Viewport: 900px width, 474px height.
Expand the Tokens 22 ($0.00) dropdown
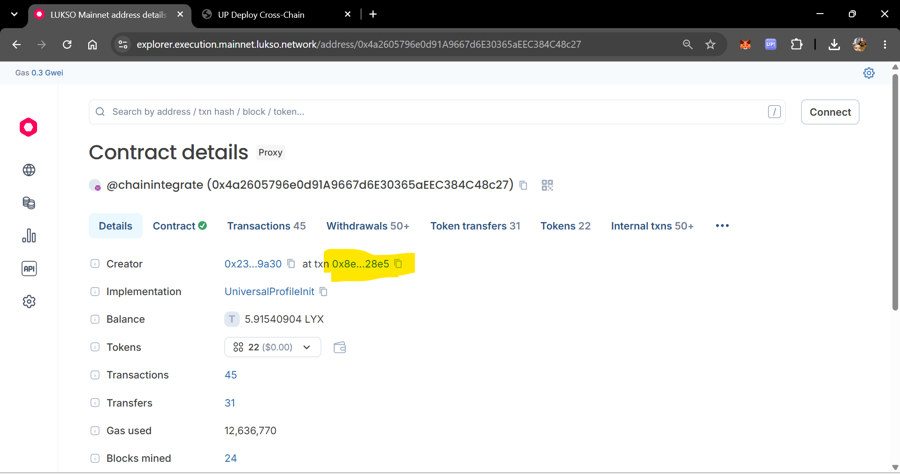pos(272,347)
